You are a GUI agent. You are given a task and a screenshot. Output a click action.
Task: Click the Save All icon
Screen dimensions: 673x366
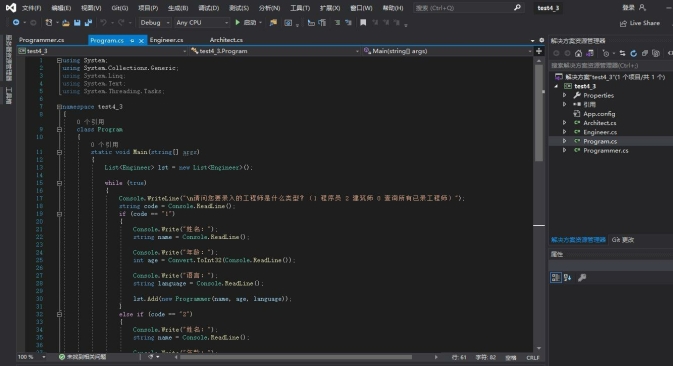click(x=88, y=23)
